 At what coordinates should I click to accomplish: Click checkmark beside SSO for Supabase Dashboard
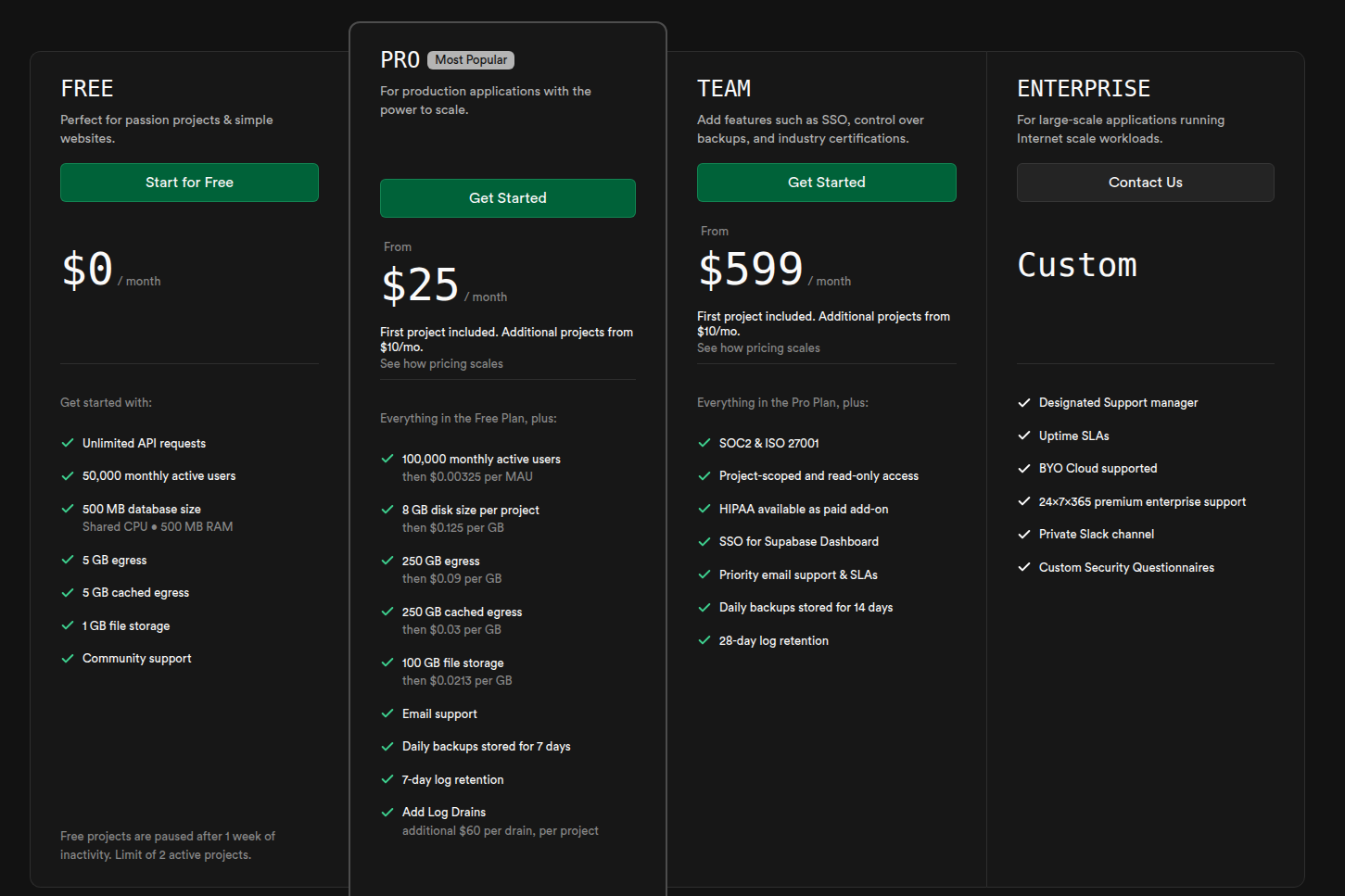pyautogui.click(x=704, y=542)
